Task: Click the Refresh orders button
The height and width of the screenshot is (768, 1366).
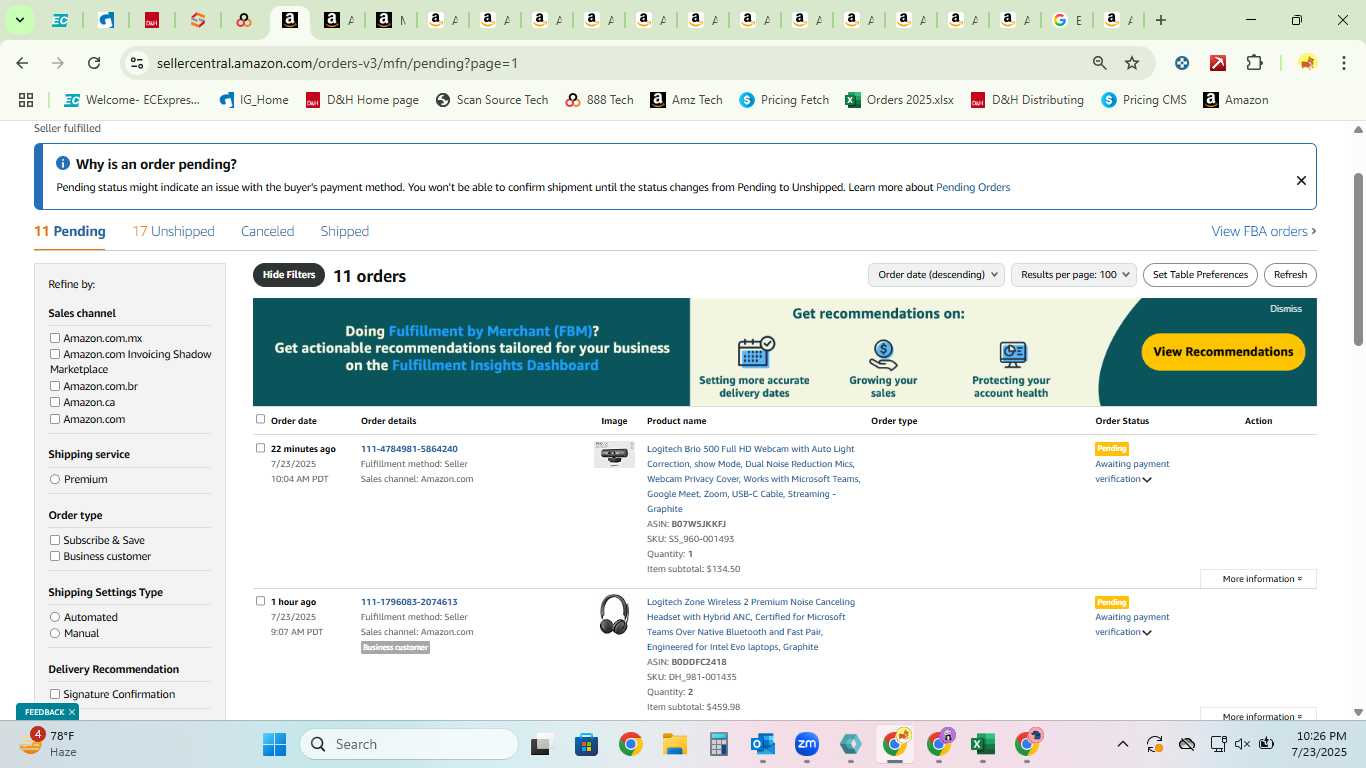Action: tap(1290, 275)
